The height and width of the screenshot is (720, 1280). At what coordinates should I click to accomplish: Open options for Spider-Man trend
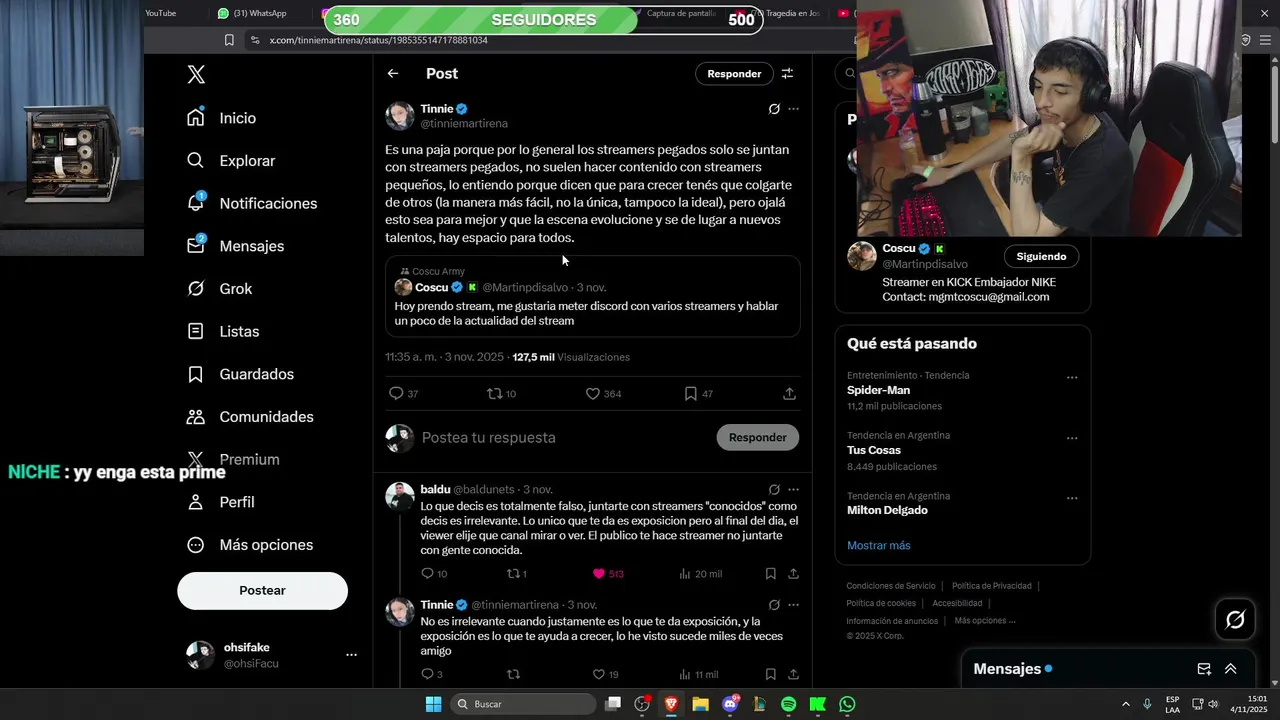(x=1072, y=378)
